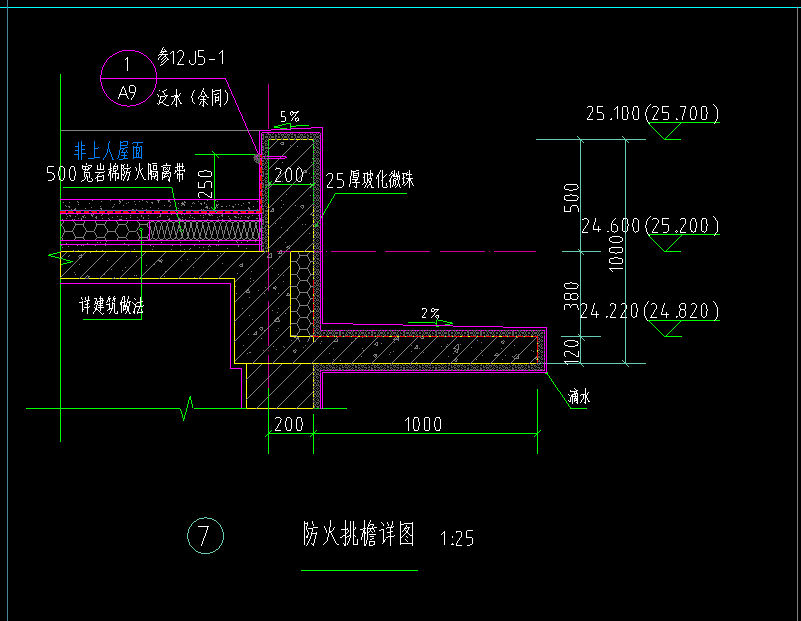Click elevation text 24.600(25.200)

click(x=650, y=225)
